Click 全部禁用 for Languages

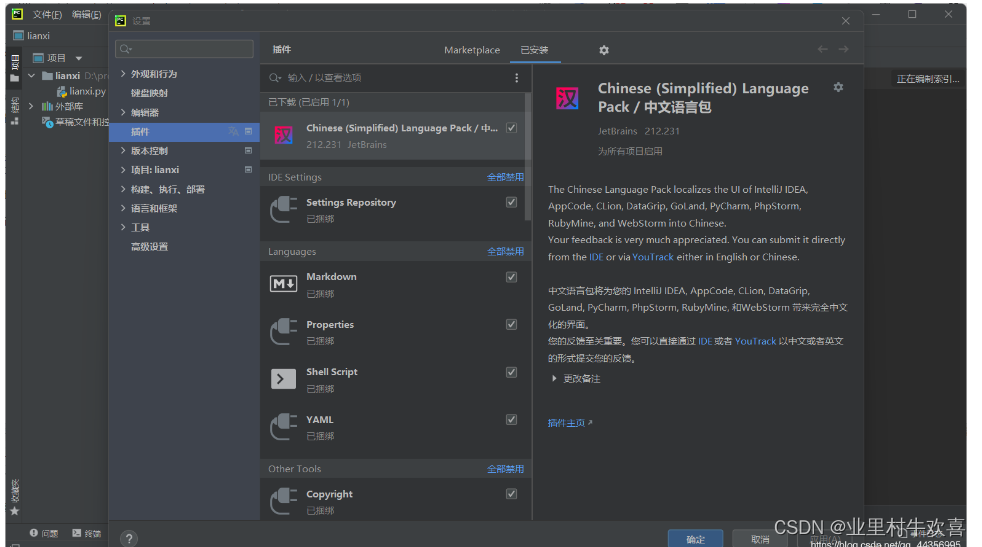[x=505, y=251]
